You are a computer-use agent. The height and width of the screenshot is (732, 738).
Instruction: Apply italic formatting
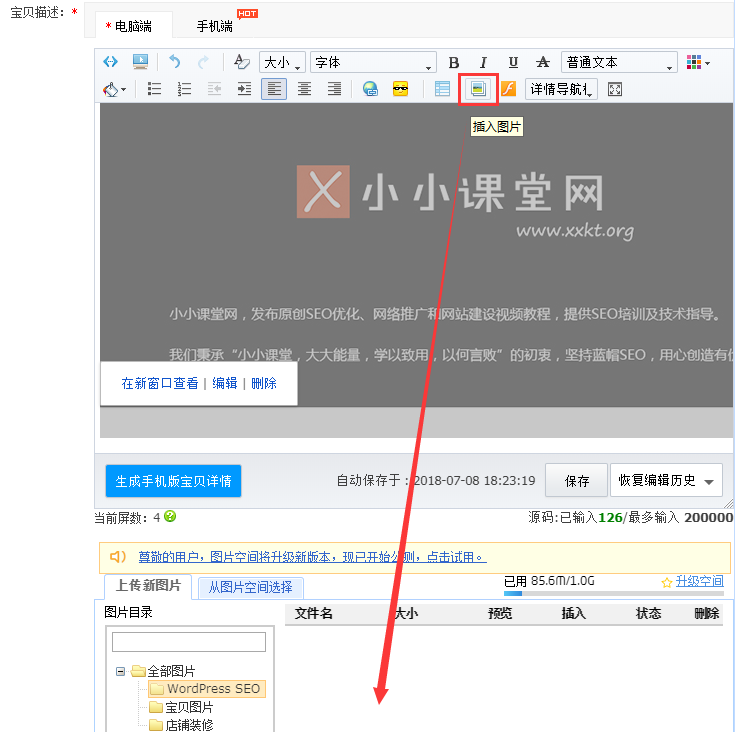point(483,62)
